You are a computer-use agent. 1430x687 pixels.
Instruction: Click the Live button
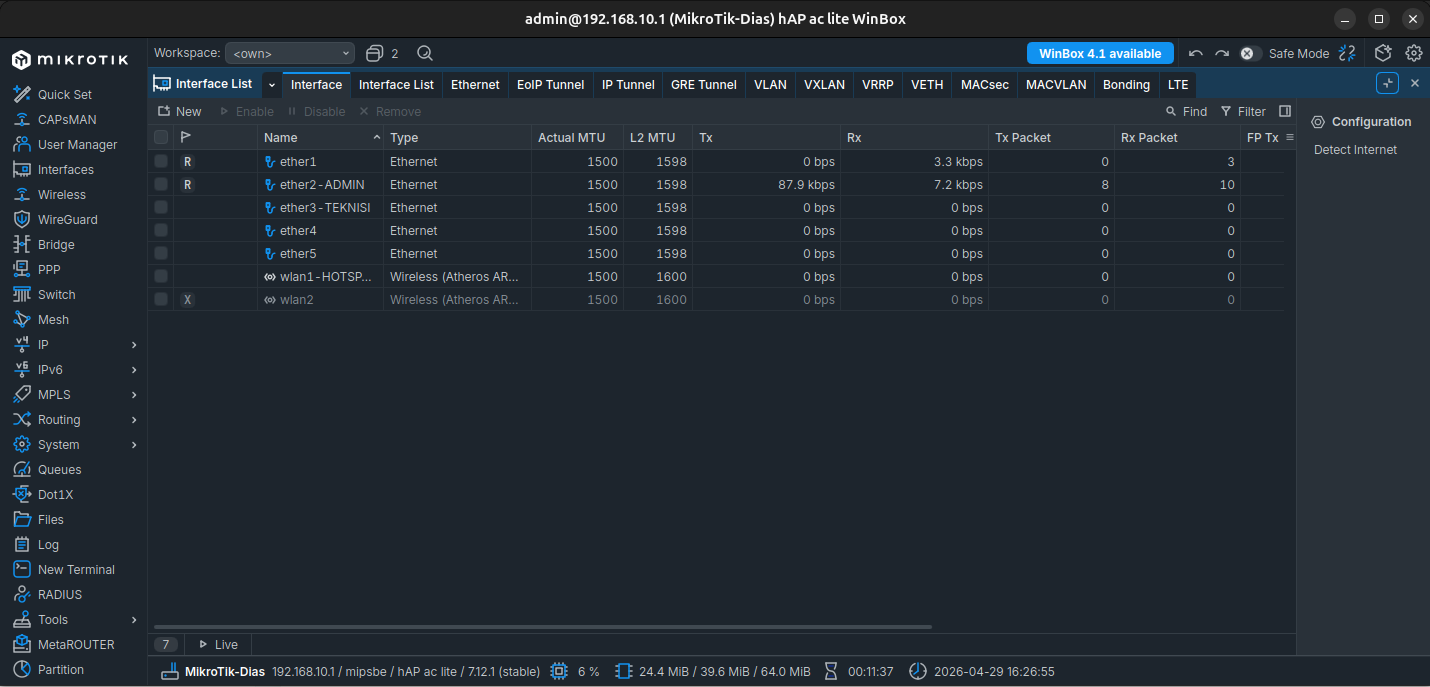tap(218, 644)
